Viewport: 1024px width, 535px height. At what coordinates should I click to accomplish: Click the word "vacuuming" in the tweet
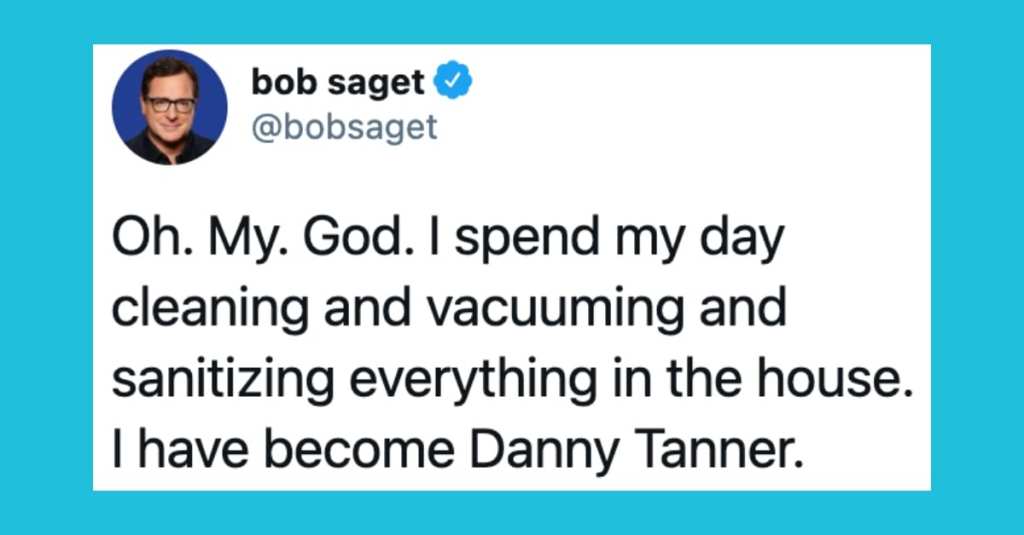tap(556, 309)
